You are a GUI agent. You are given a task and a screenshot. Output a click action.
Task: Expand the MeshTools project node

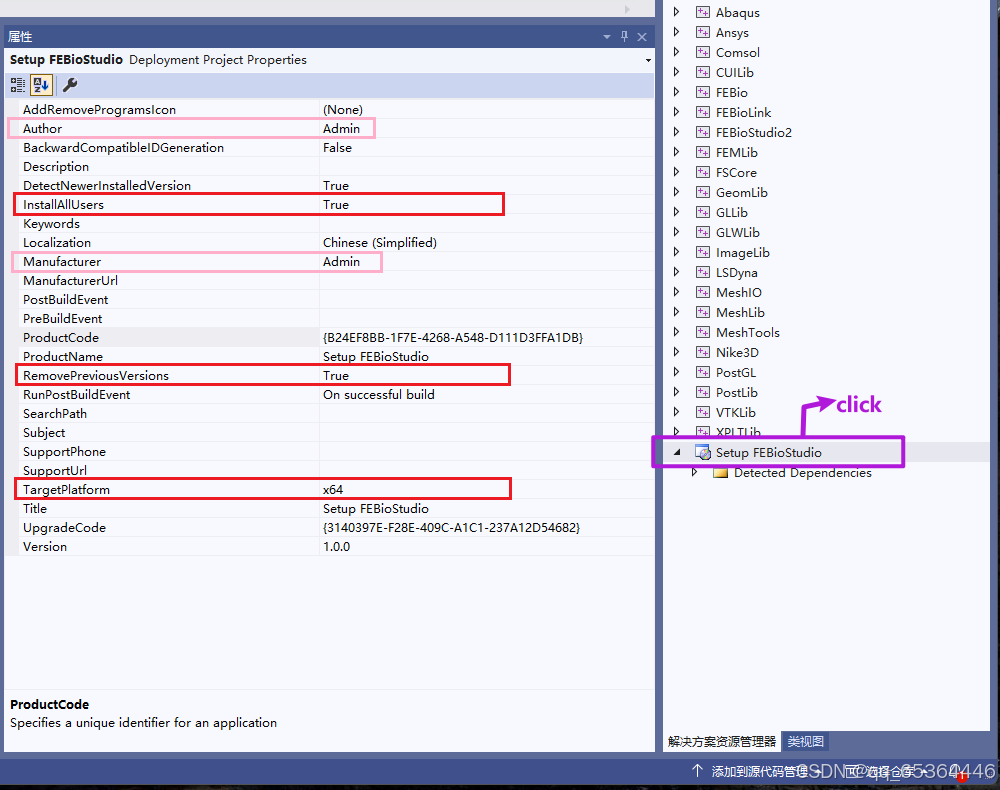pos(677,332)
